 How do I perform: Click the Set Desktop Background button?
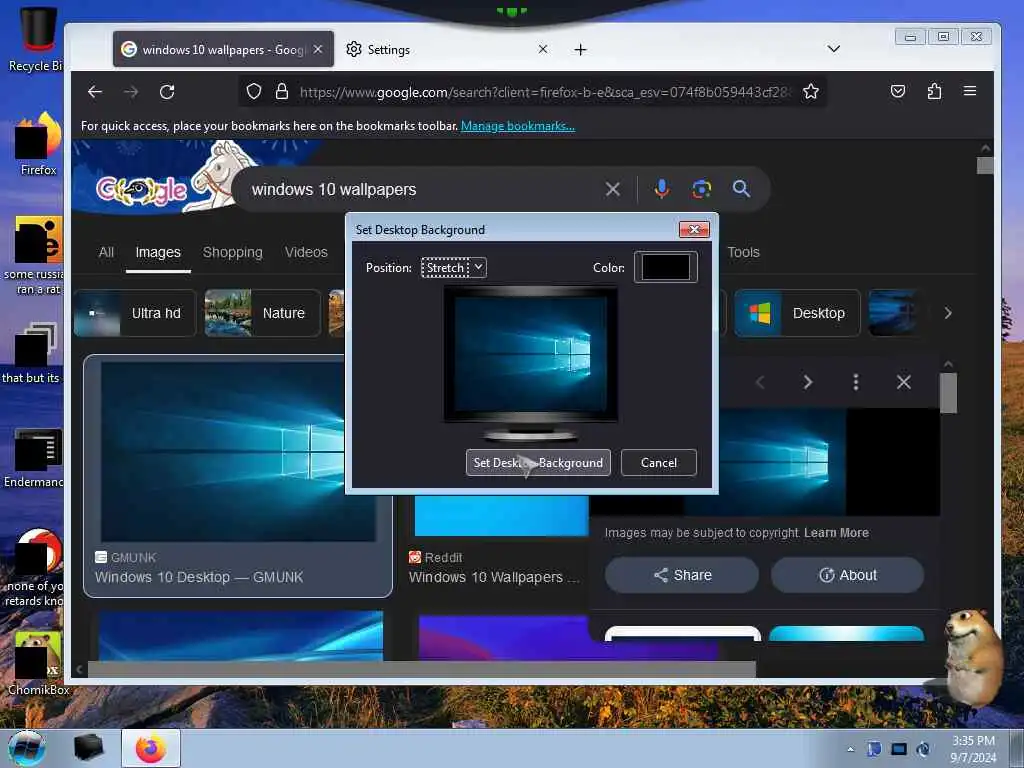[x=538, y=462]
